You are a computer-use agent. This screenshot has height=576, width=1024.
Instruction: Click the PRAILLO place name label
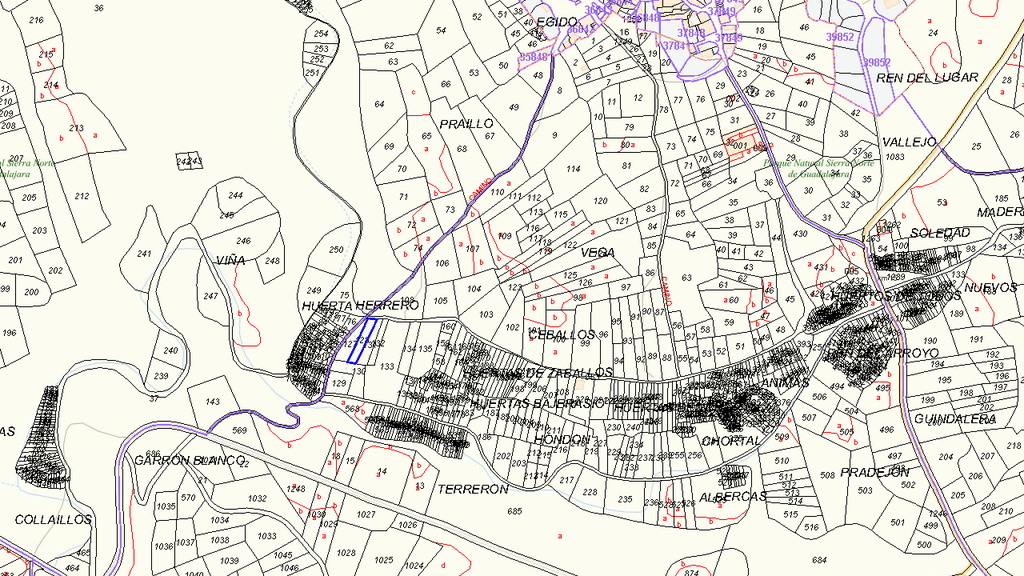466,124
